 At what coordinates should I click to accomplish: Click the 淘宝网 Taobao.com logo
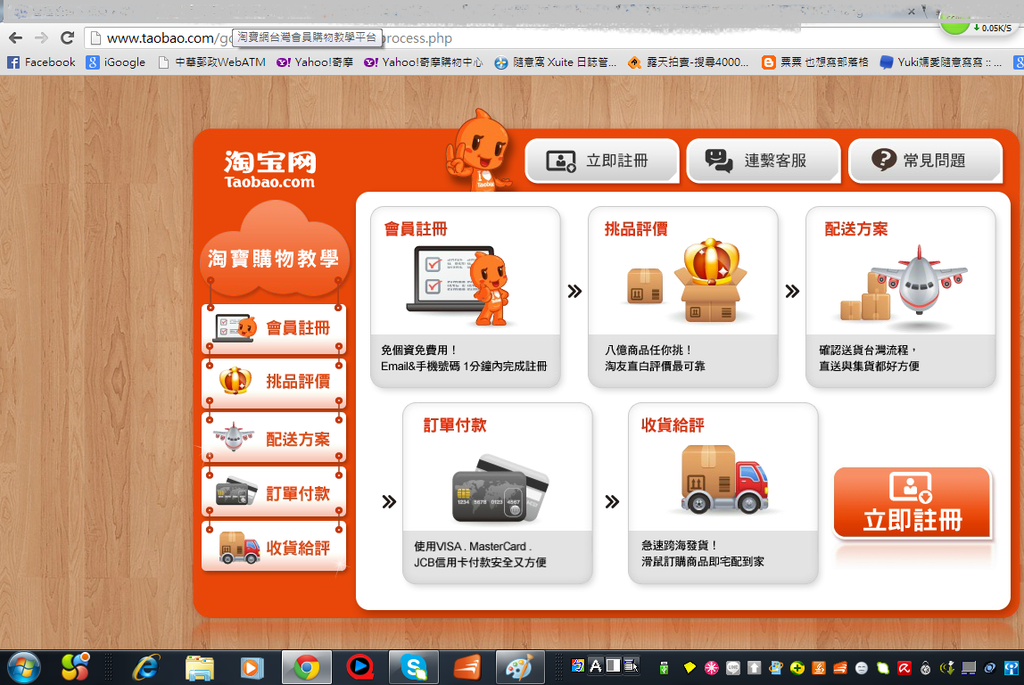tap(270, 169)
